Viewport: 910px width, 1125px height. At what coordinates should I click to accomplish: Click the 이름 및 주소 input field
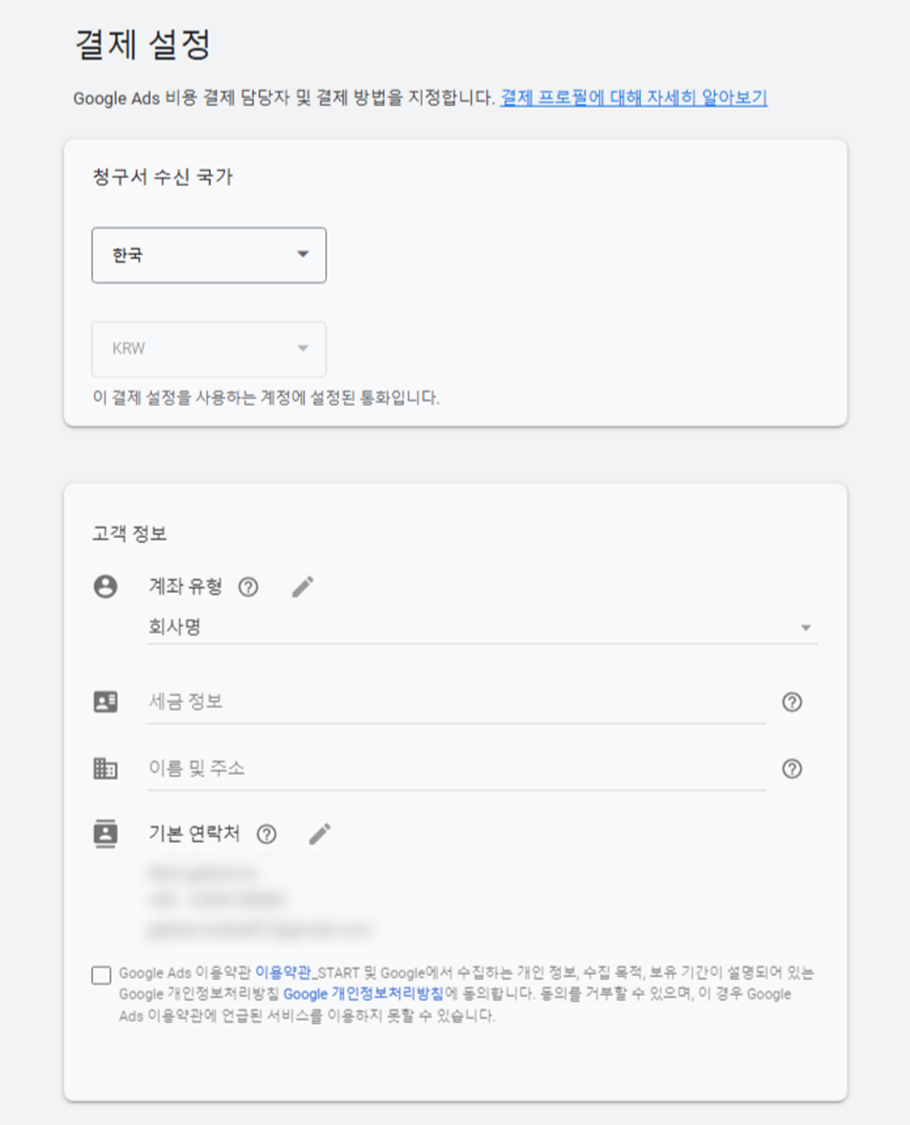pyautogui.click(x=456, y=768)
